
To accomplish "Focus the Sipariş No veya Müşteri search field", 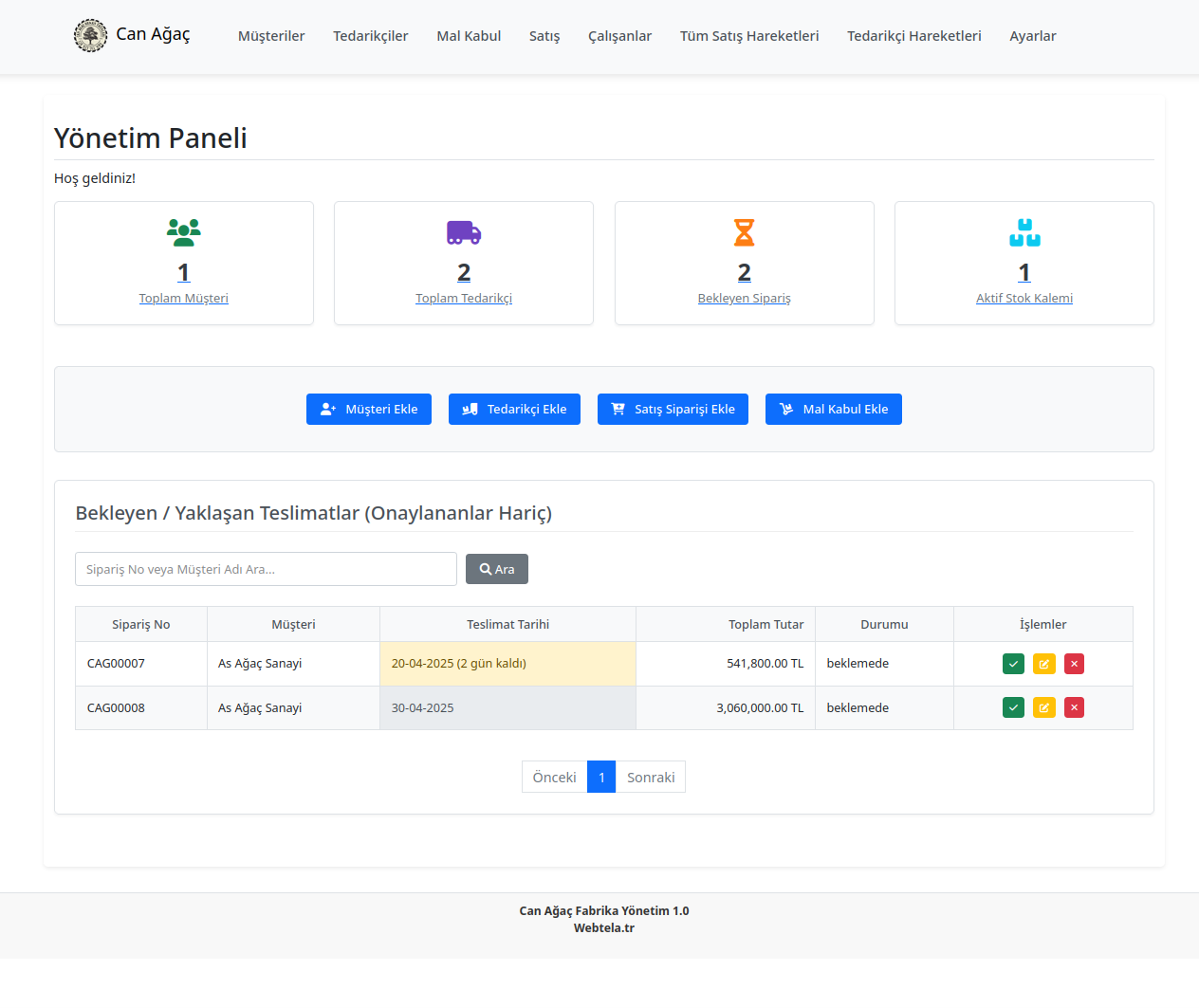I will coord(267,569).
